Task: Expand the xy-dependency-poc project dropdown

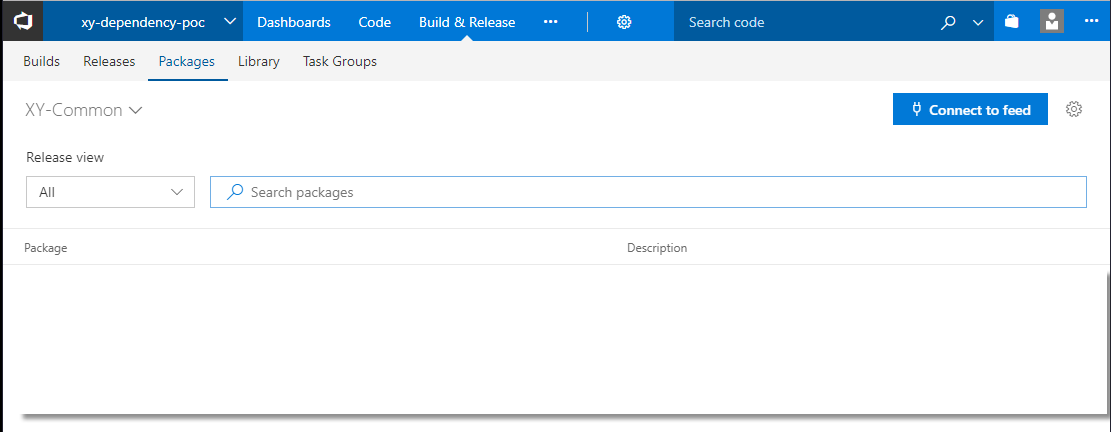Action: [230, 22]
